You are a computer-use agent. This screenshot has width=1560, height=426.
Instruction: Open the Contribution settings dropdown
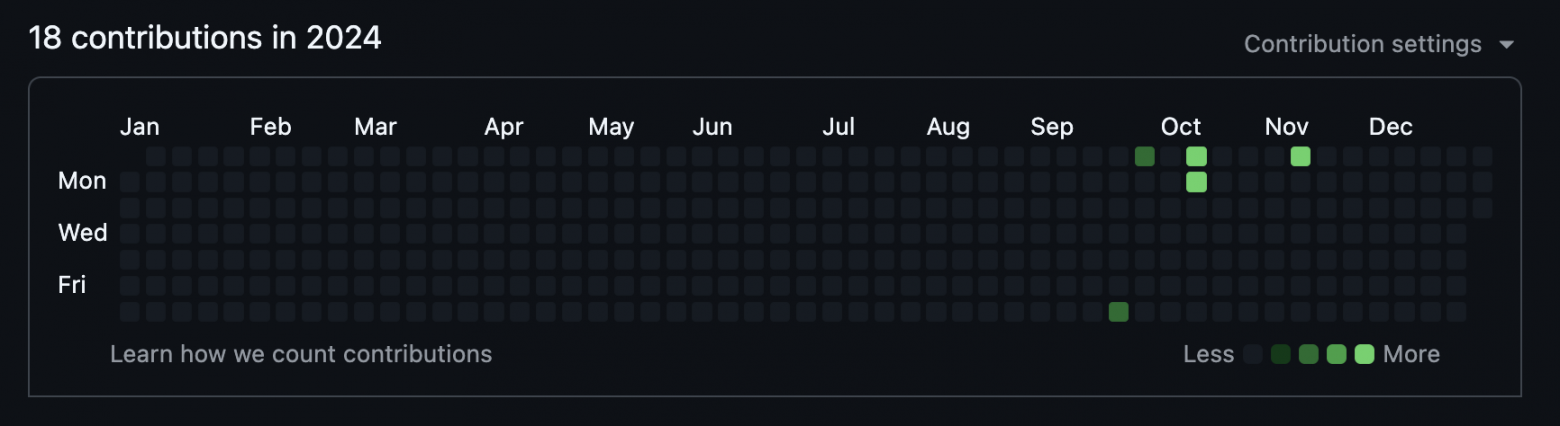click(1379, 44)
